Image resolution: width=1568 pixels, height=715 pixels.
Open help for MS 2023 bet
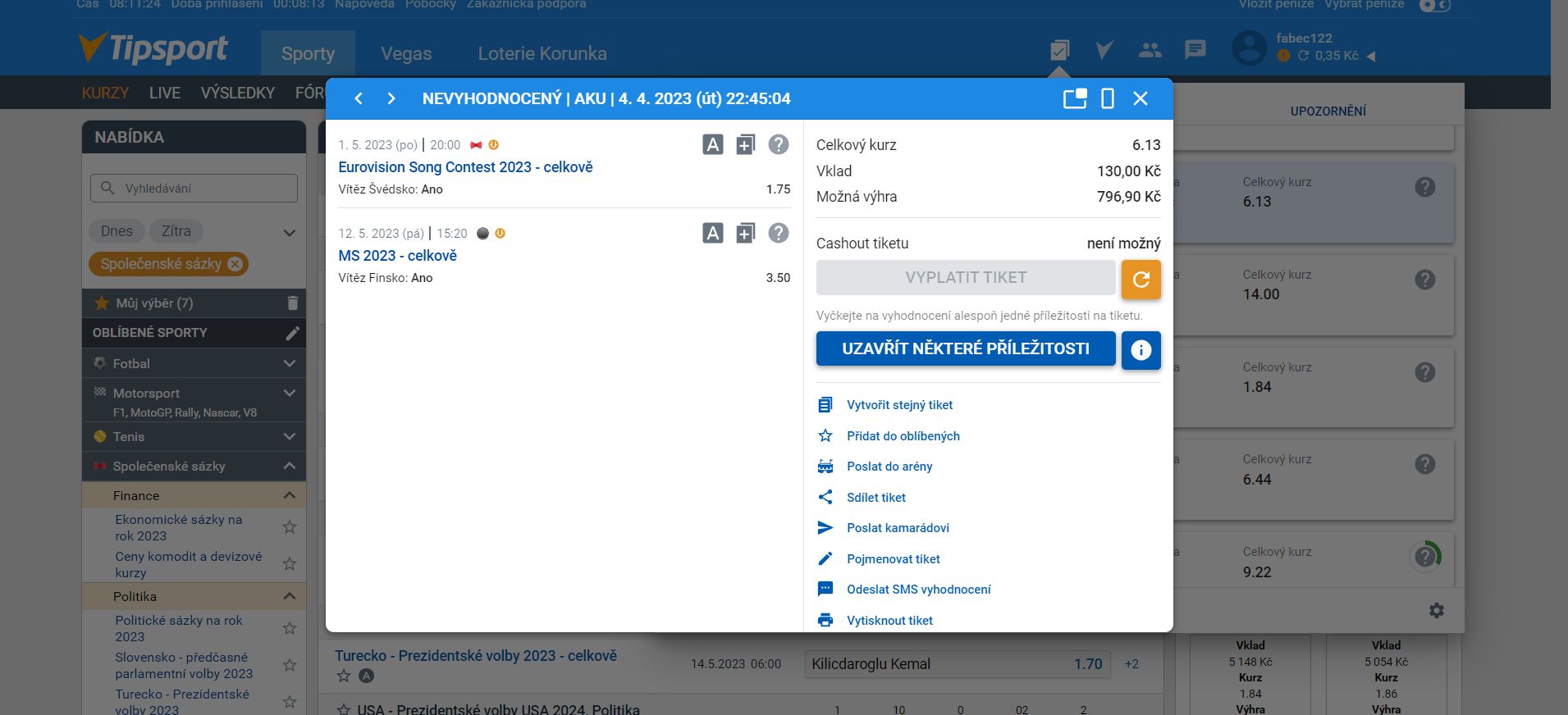tap(778, 233)
